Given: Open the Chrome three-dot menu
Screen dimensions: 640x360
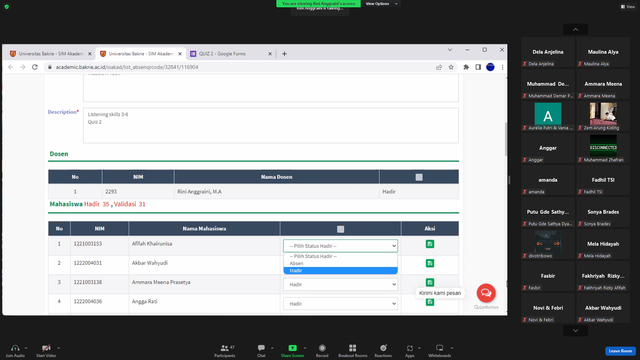Looking at the screenshot, I should click(502, 67).
